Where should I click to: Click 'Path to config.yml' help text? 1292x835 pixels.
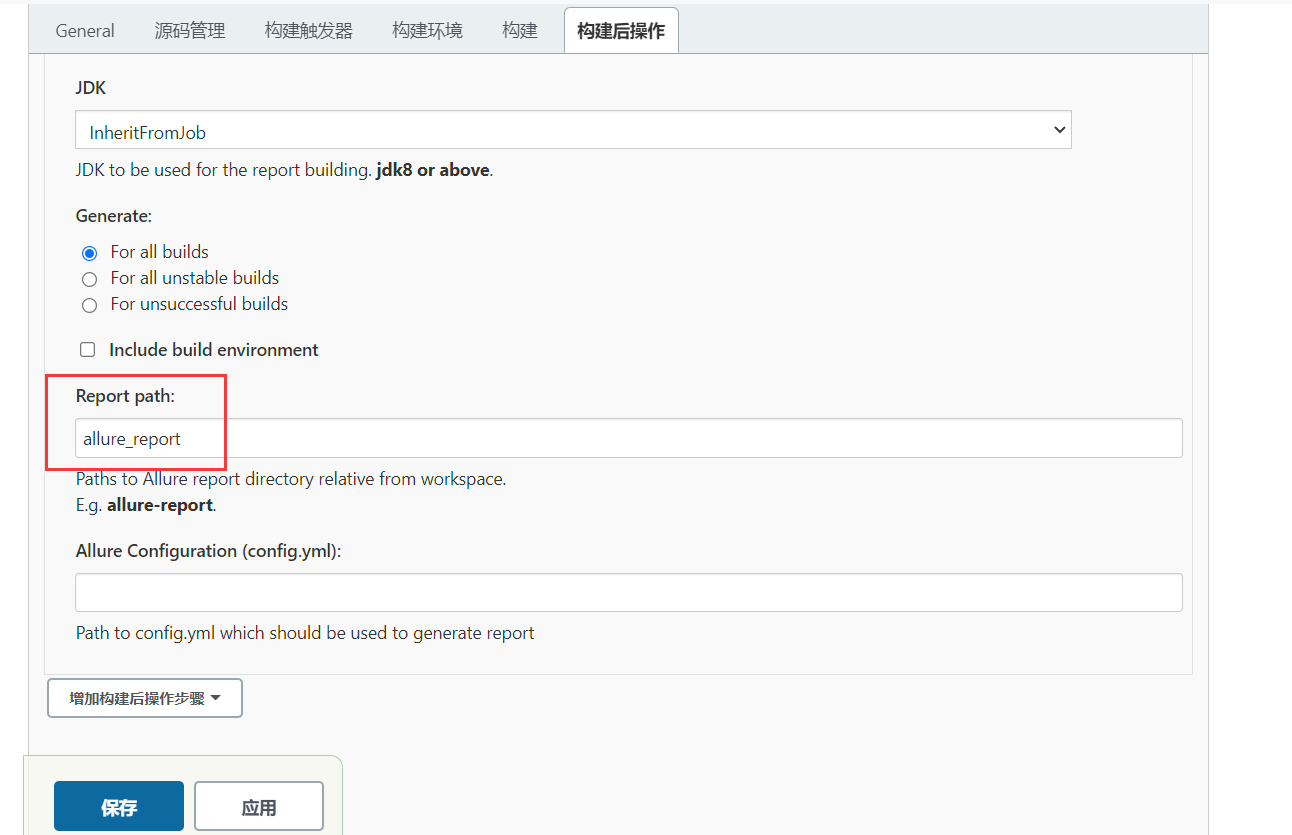[305, 633]
